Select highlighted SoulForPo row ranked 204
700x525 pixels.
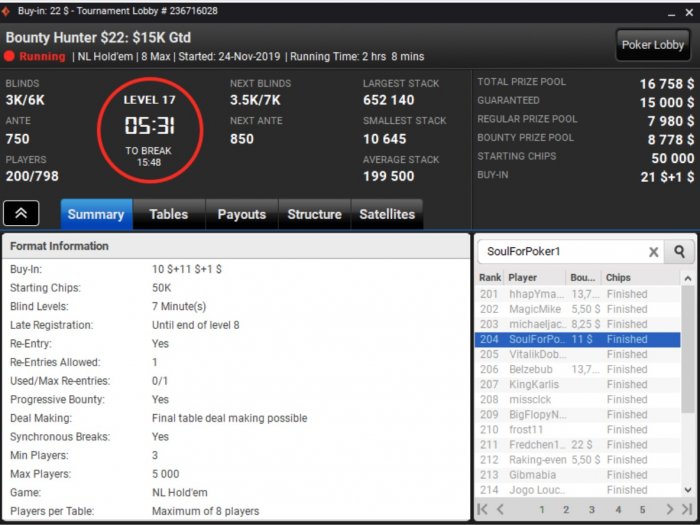click(x=578, y=339)
